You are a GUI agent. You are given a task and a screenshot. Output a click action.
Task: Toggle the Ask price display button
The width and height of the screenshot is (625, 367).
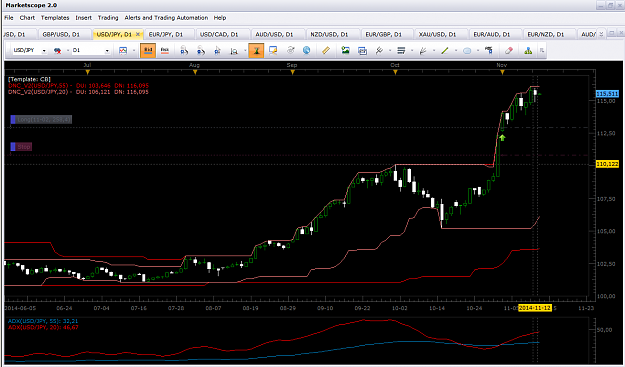pyautogui.click(x=165, y=51)
